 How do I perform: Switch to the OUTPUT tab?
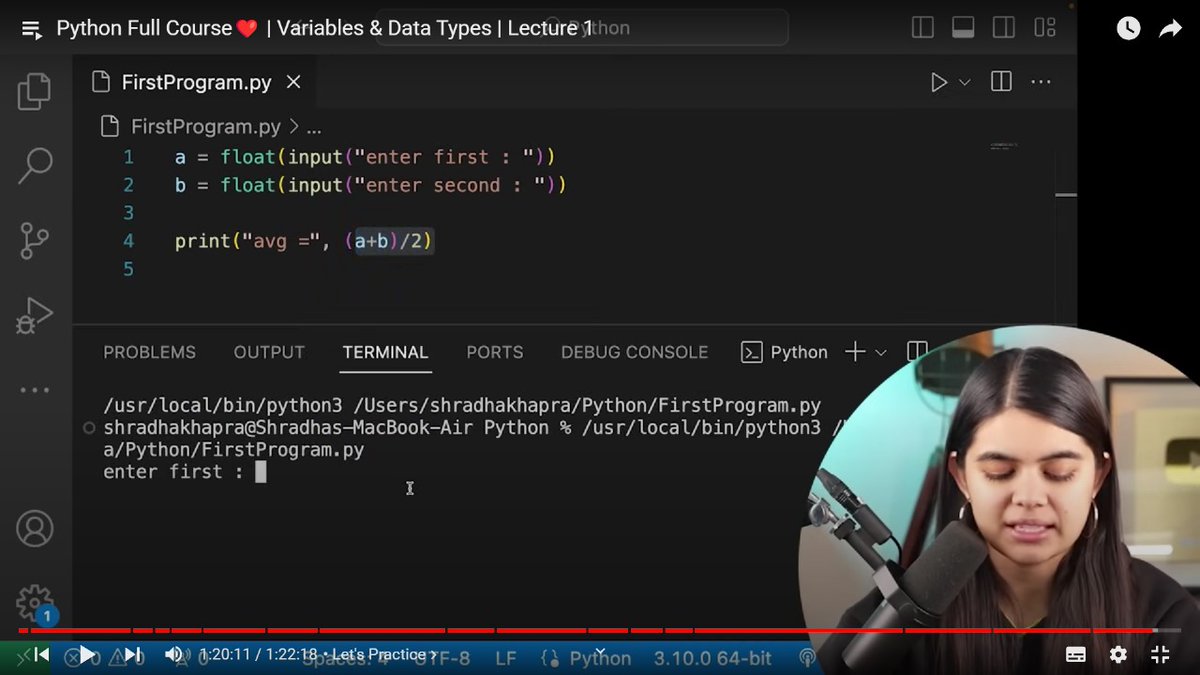268,352
